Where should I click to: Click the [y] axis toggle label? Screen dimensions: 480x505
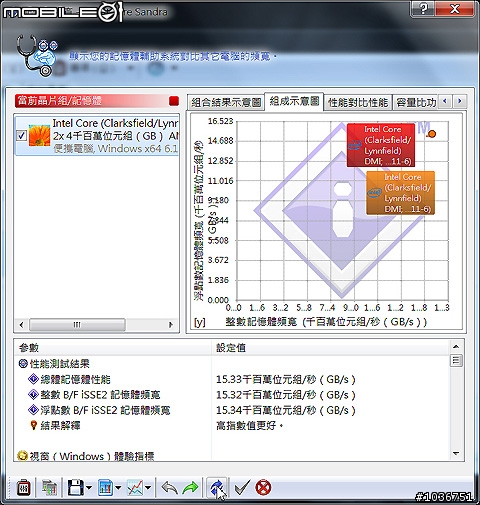tap(199, 322)
